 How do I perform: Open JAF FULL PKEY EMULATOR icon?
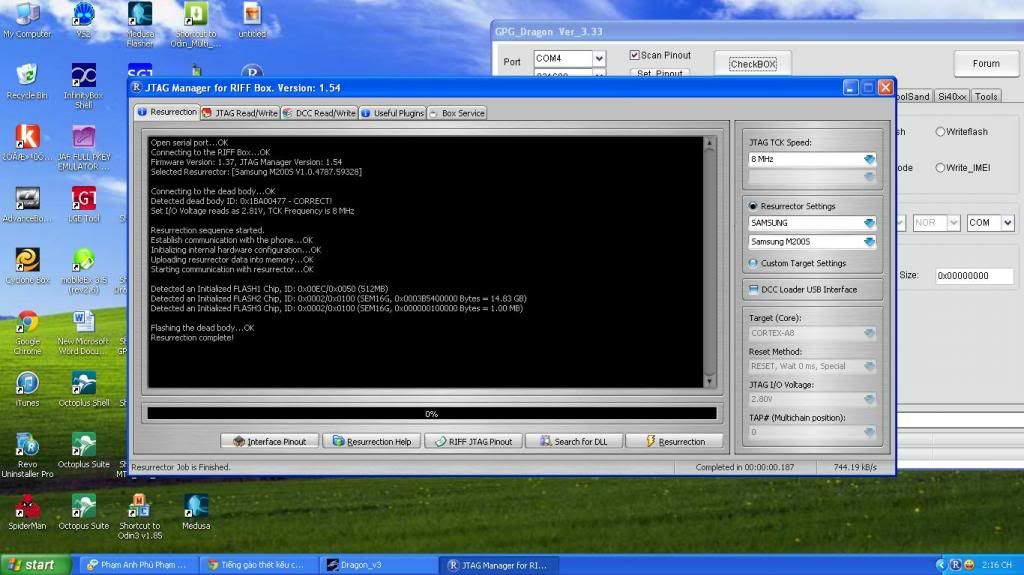[x=84, y=148]
